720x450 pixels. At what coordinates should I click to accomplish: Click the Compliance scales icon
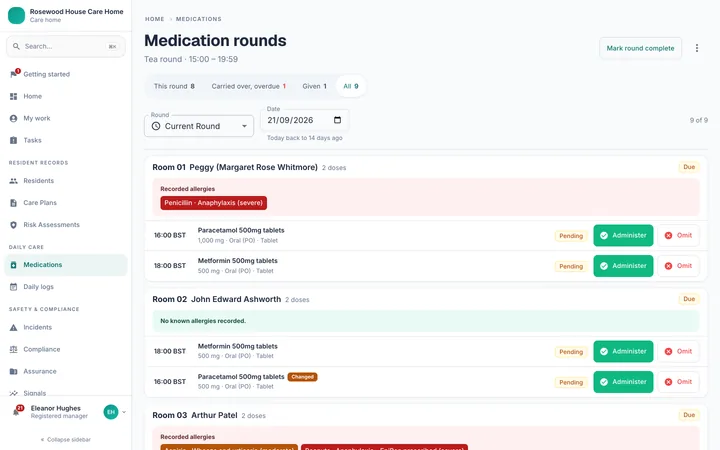pyautogui.click(x=13, y=349)
